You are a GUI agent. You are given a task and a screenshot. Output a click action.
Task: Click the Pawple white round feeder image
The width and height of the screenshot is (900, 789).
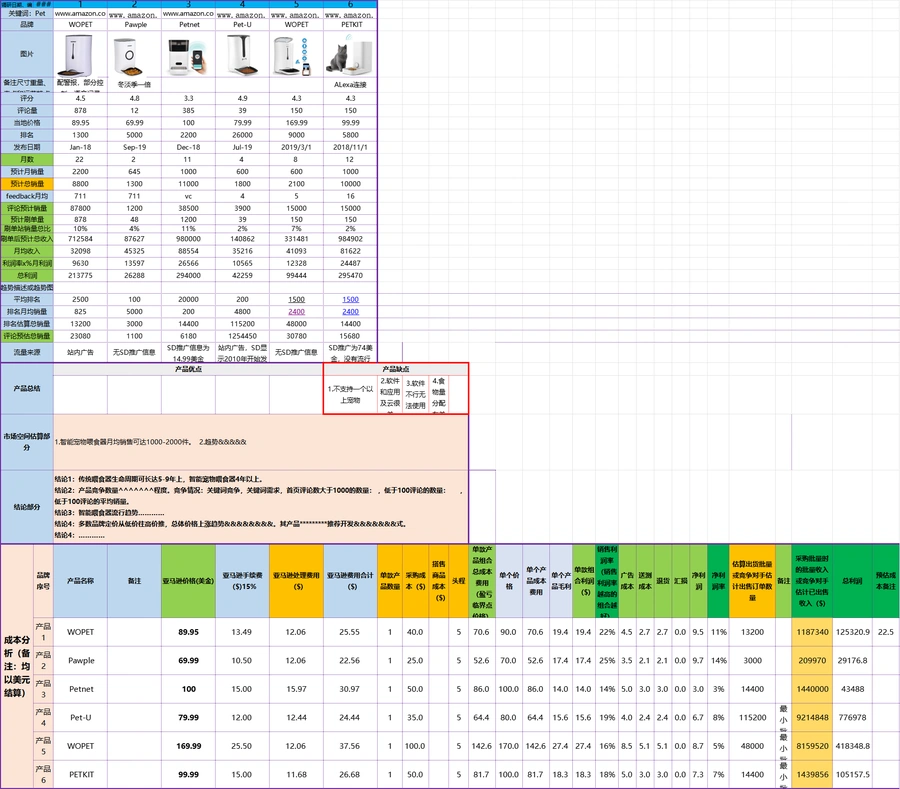click(129, 57)
